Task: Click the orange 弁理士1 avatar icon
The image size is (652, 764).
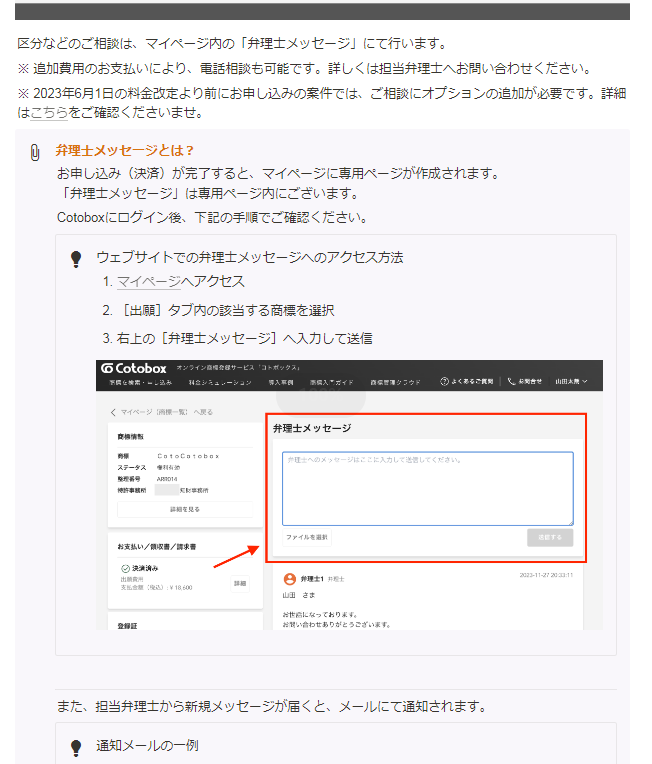Action: coord(290,578)
